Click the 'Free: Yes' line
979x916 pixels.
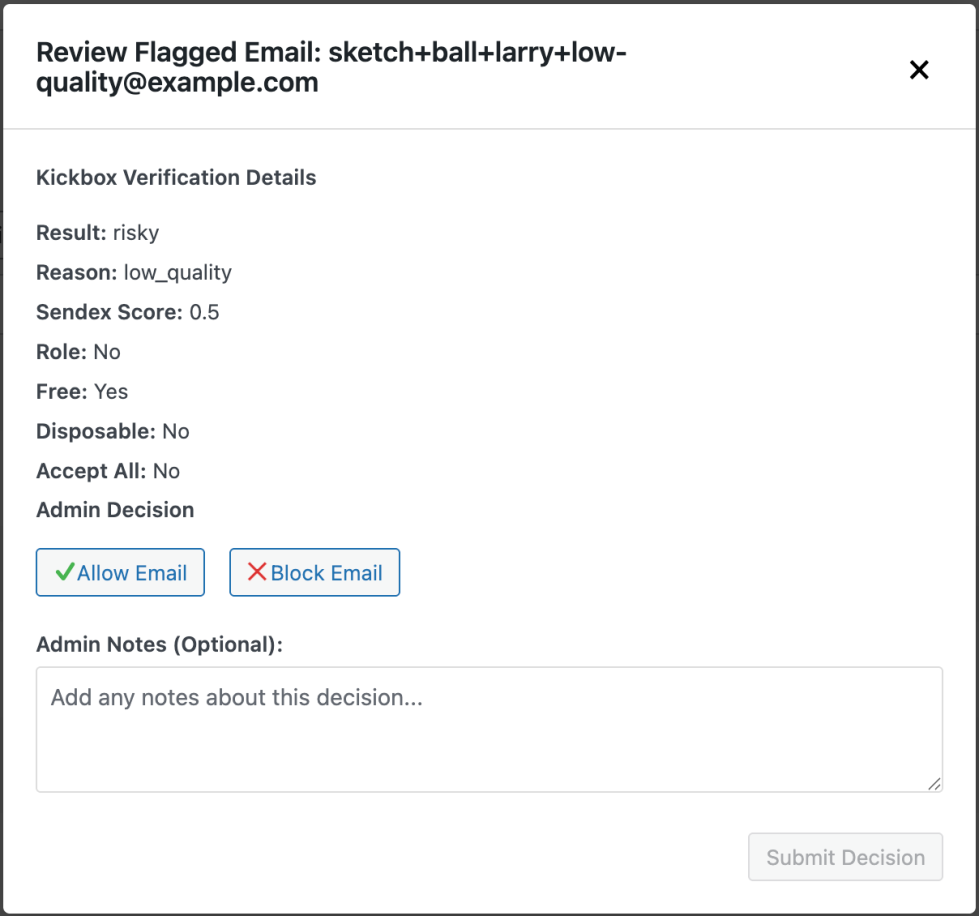coord(82,391)
